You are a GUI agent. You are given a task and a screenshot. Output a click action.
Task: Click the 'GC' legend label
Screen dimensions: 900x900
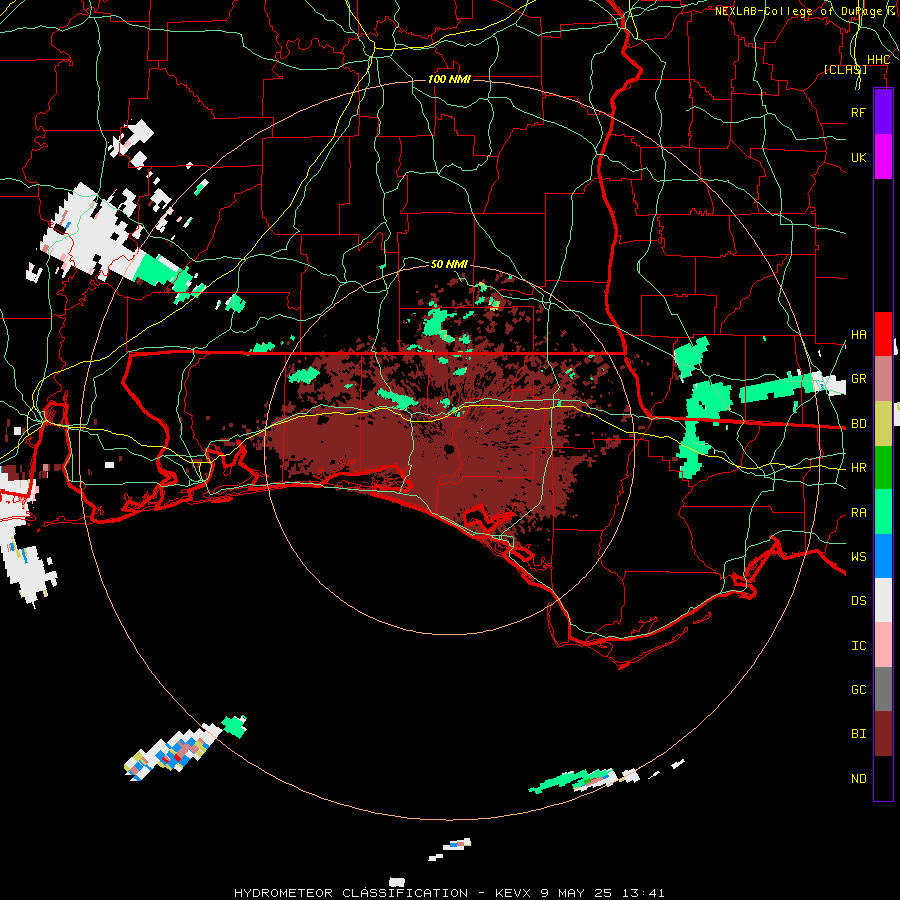point(858,690)
